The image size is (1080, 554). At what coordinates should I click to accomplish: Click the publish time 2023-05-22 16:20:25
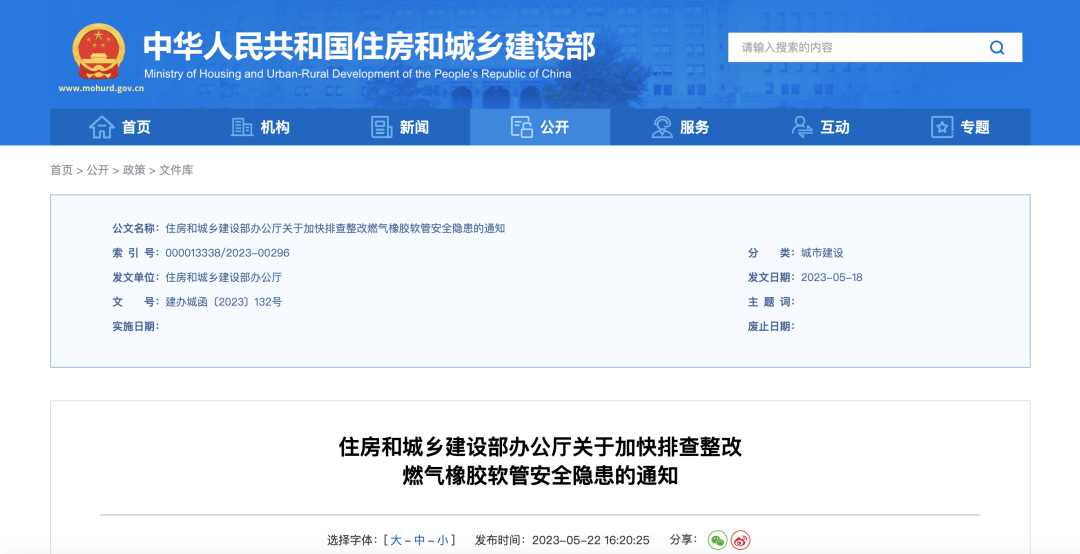coord(589,540)
